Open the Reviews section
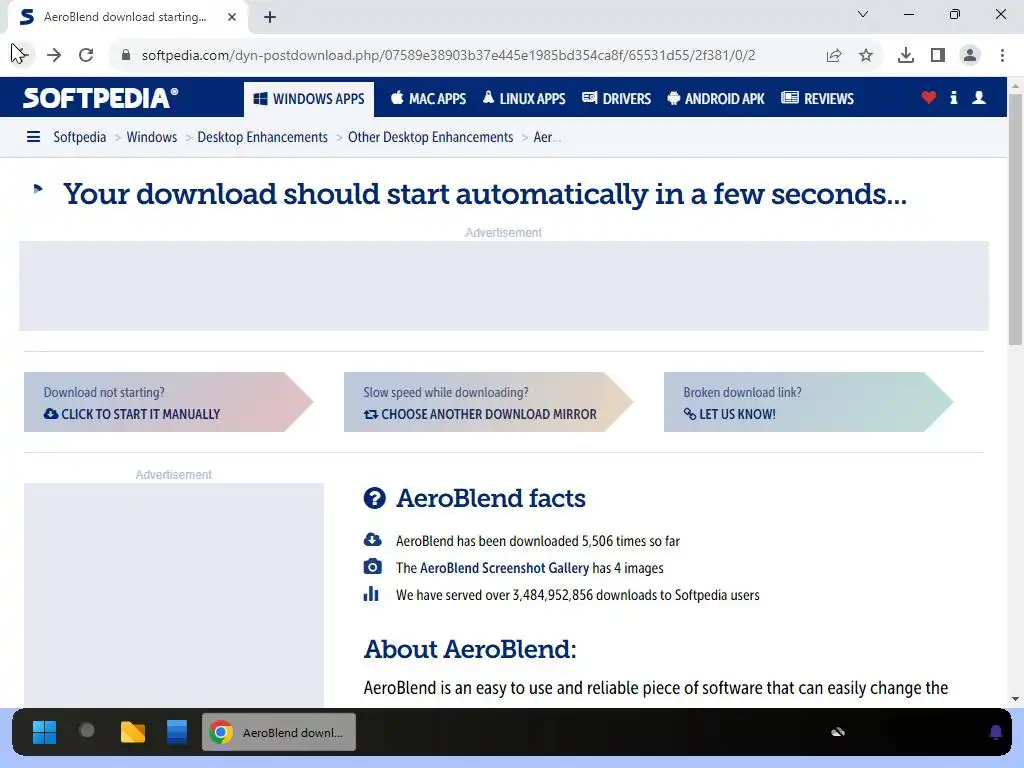 click(x=818, y=99)
